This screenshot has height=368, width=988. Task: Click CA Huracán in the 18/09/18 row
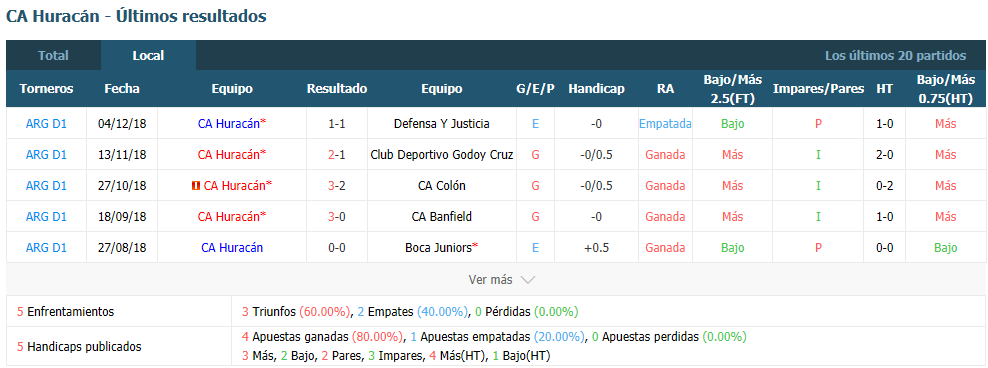tap(232, 217)
